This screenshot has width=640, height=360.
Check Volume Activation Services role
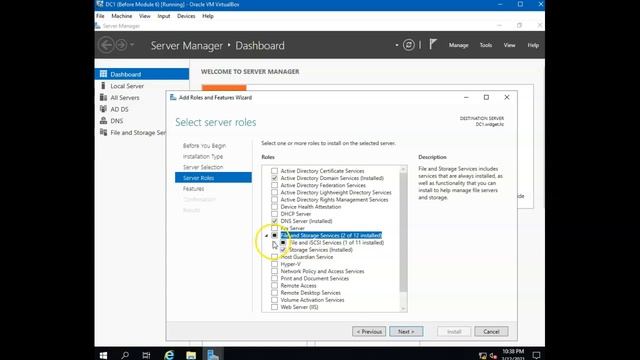click(x=274, y=300)
